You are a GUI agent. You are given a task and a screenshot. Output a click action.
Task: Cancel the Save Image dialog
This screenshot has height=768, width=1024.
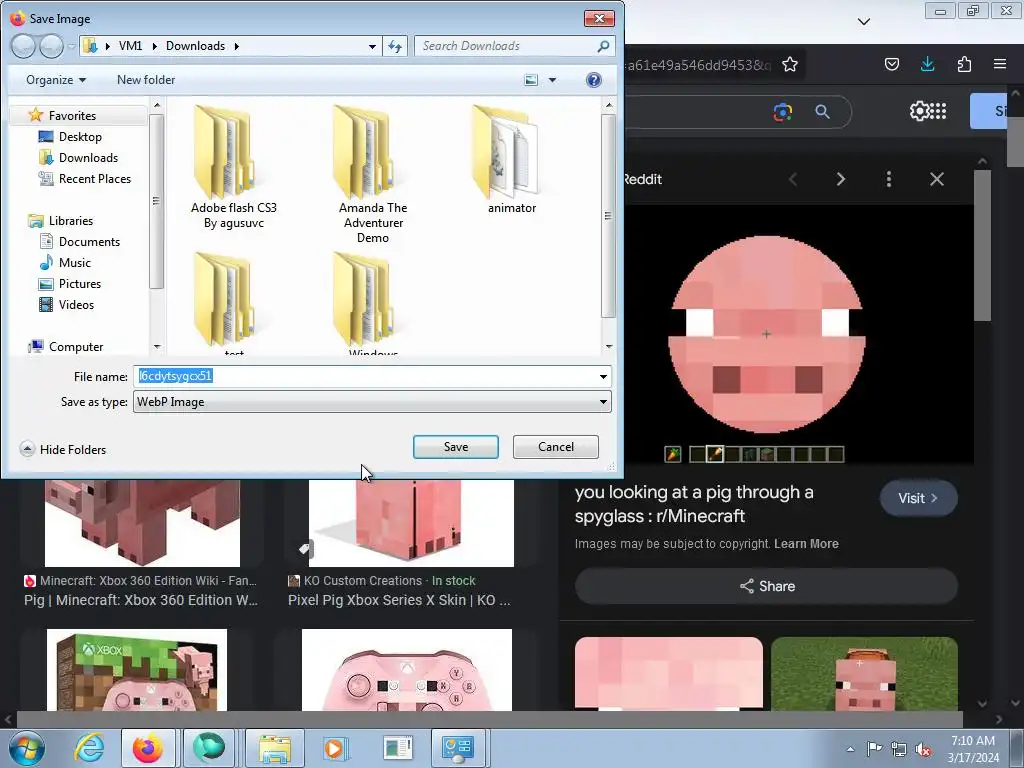[556, 447]
